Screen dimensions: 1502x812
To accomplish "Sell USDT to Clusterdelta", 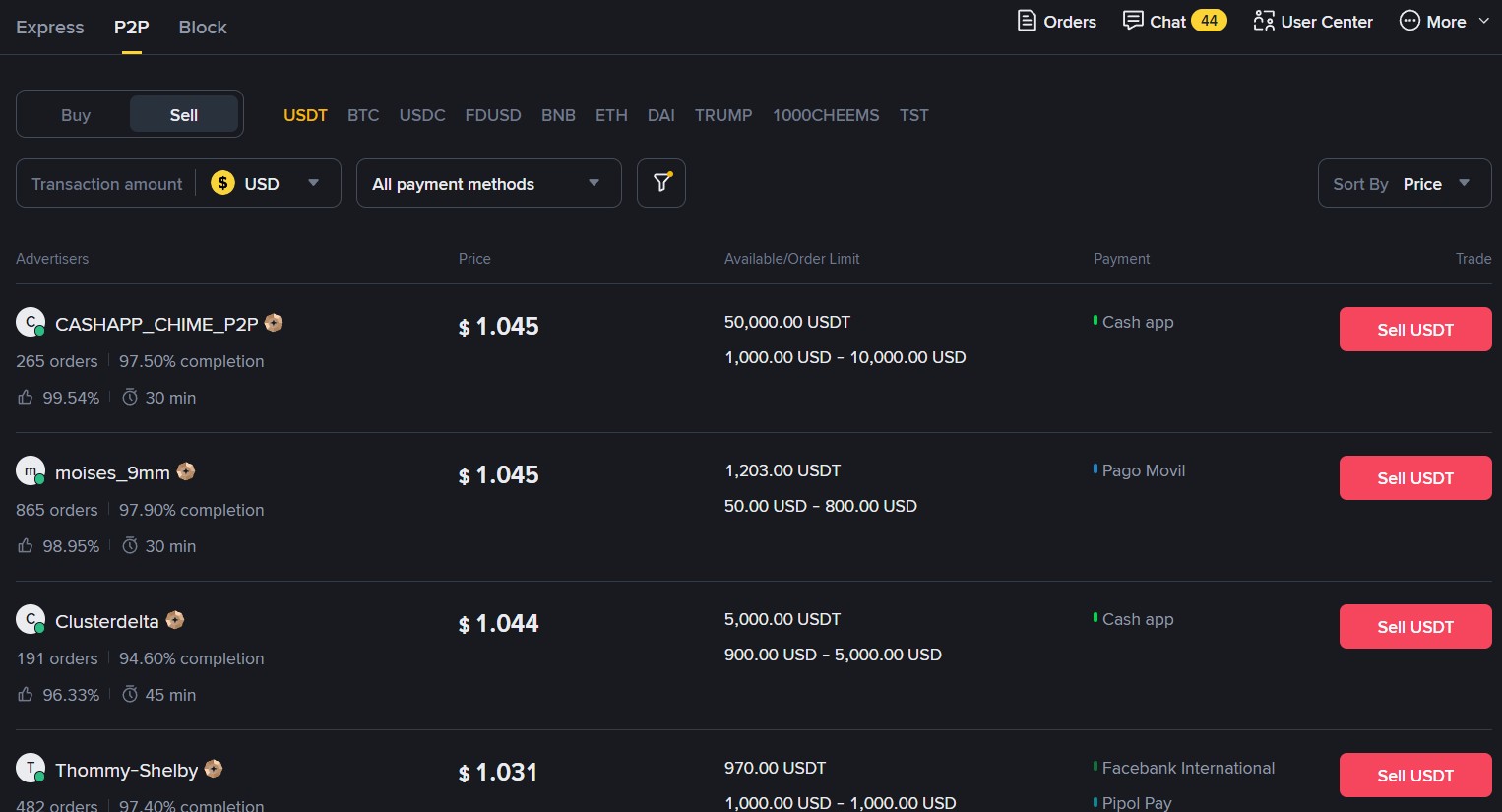I will click(x=1415, y=626).
